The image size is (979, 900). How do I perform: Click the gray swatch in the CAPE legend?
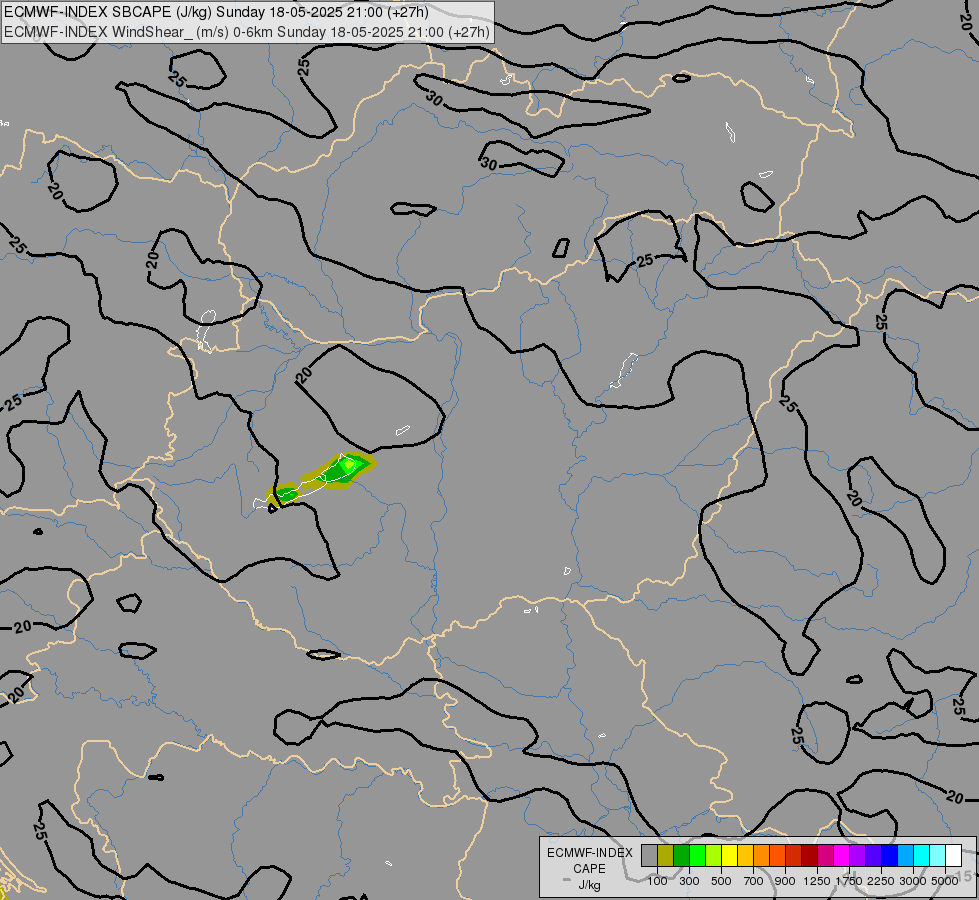pyautogui.click(x=649, y=855)
